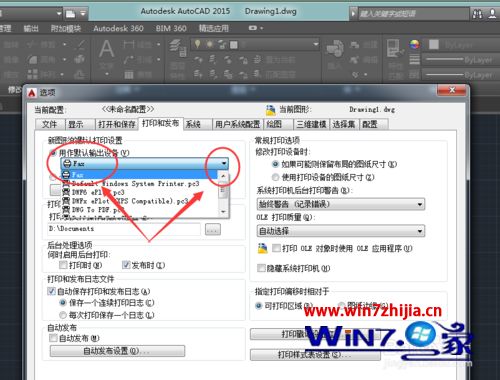Toggle 自动保存打印和发布日志 checkbox

(51, 291)
